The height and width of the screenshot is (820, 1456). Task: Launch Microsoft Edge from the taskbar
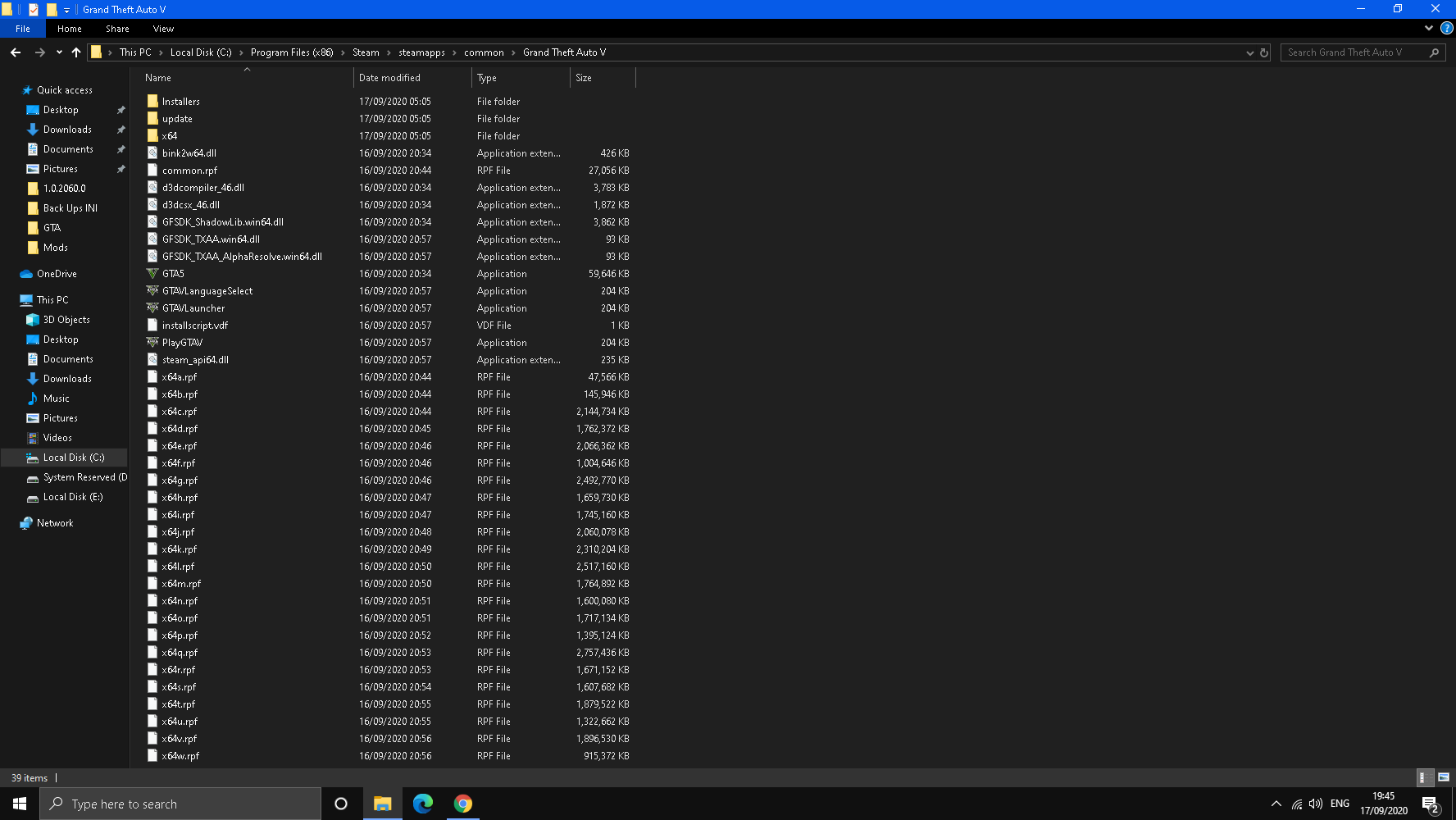tap(423, 804)
